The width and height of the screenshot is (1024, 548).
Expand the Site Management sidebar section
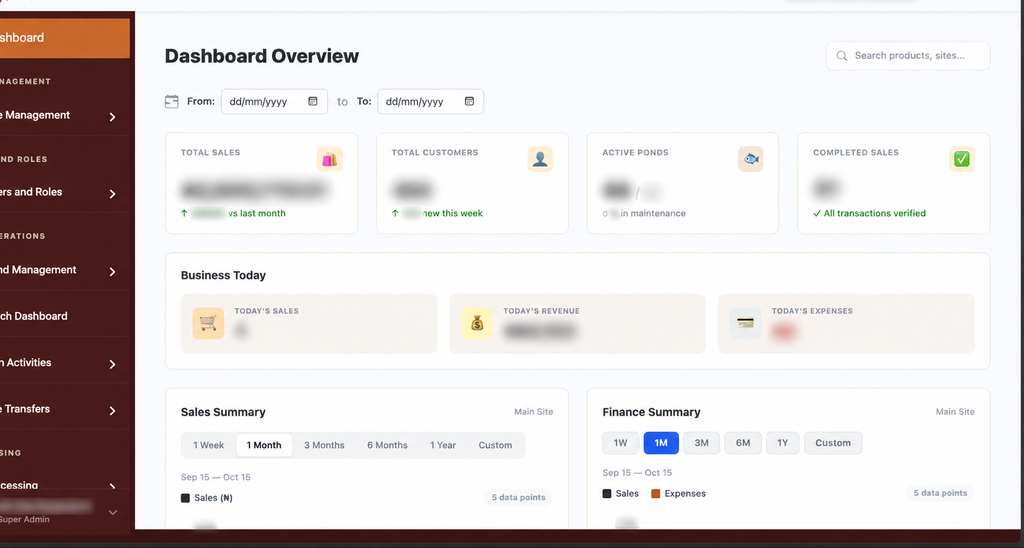[x=112, y=117]
